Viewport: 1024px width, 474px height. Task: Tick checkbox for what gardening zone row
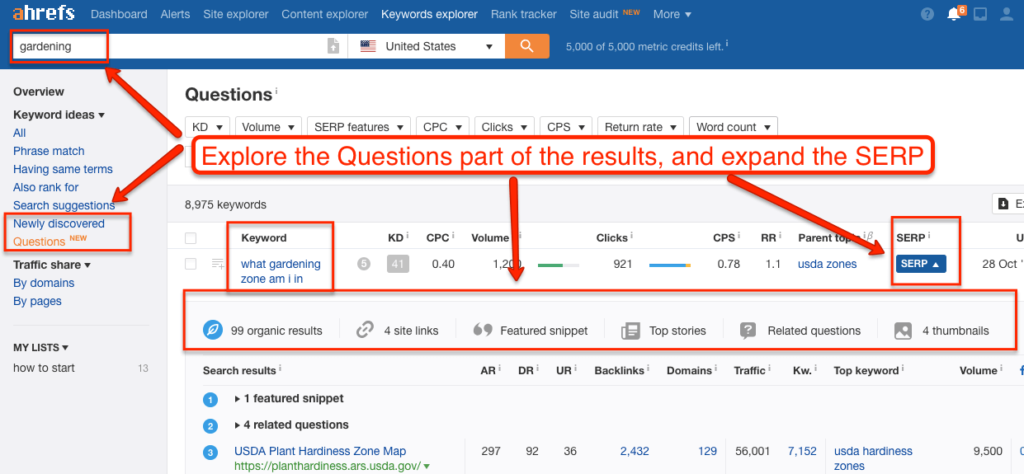tap(191, 264)
